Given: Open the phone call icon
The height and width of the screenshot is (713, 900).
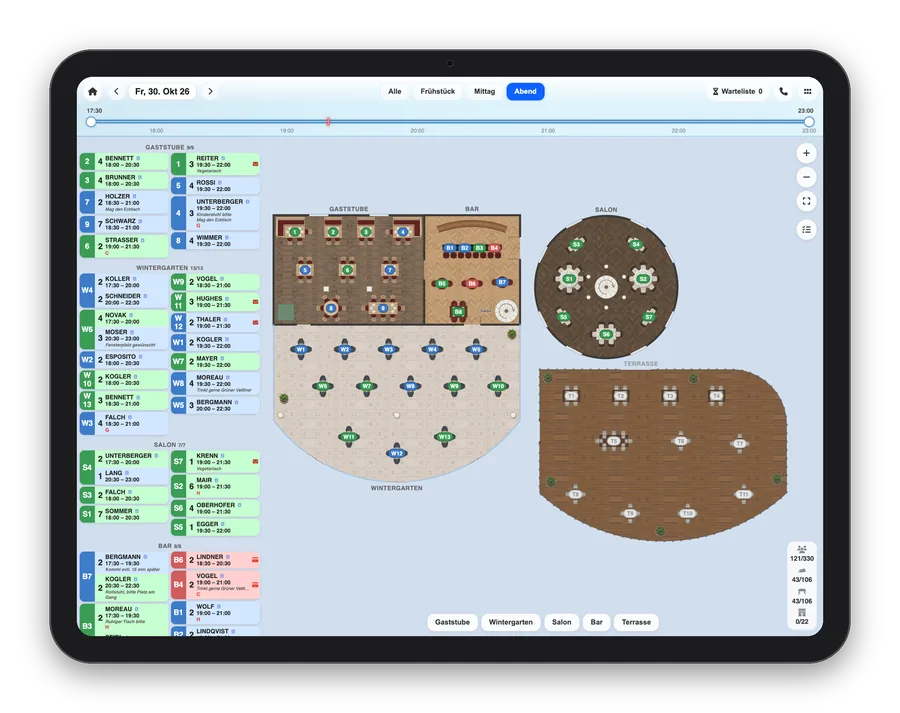Looking at the screenshot, I should 783,91.
